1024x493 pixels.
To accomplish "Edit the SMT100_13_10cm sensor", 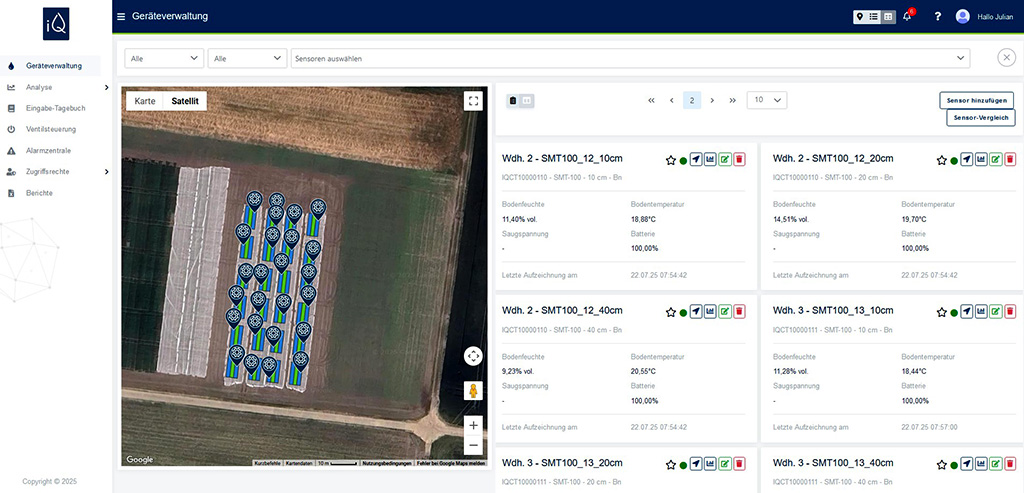I will pos(996,311).
